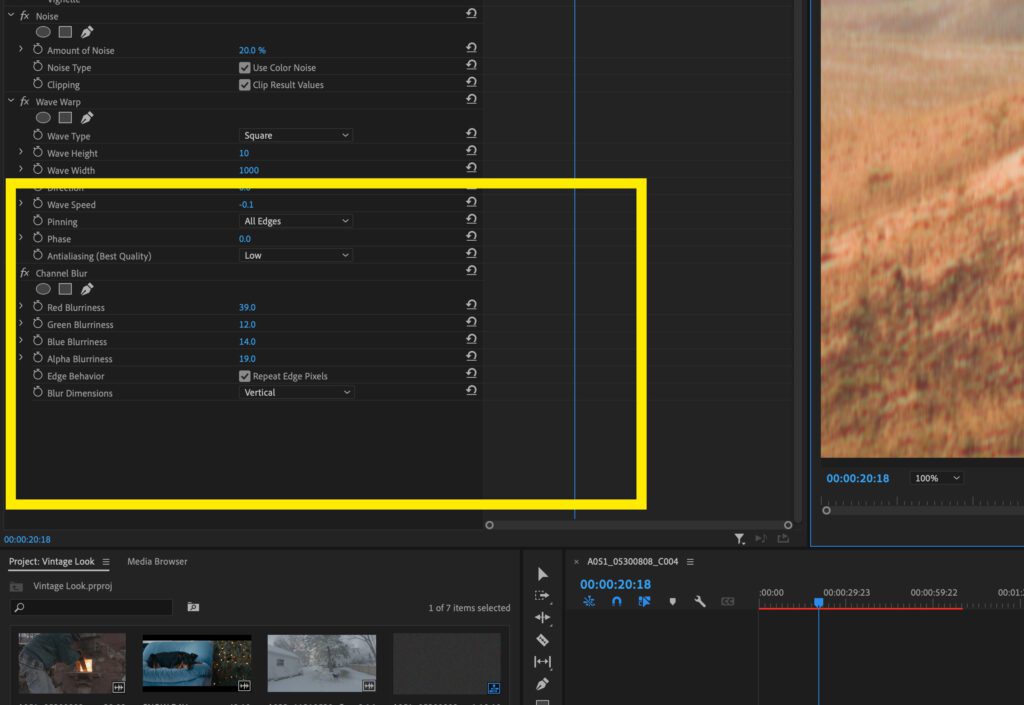
Task: Select the snowy house clip thumbnail
Action: [321, 661]
